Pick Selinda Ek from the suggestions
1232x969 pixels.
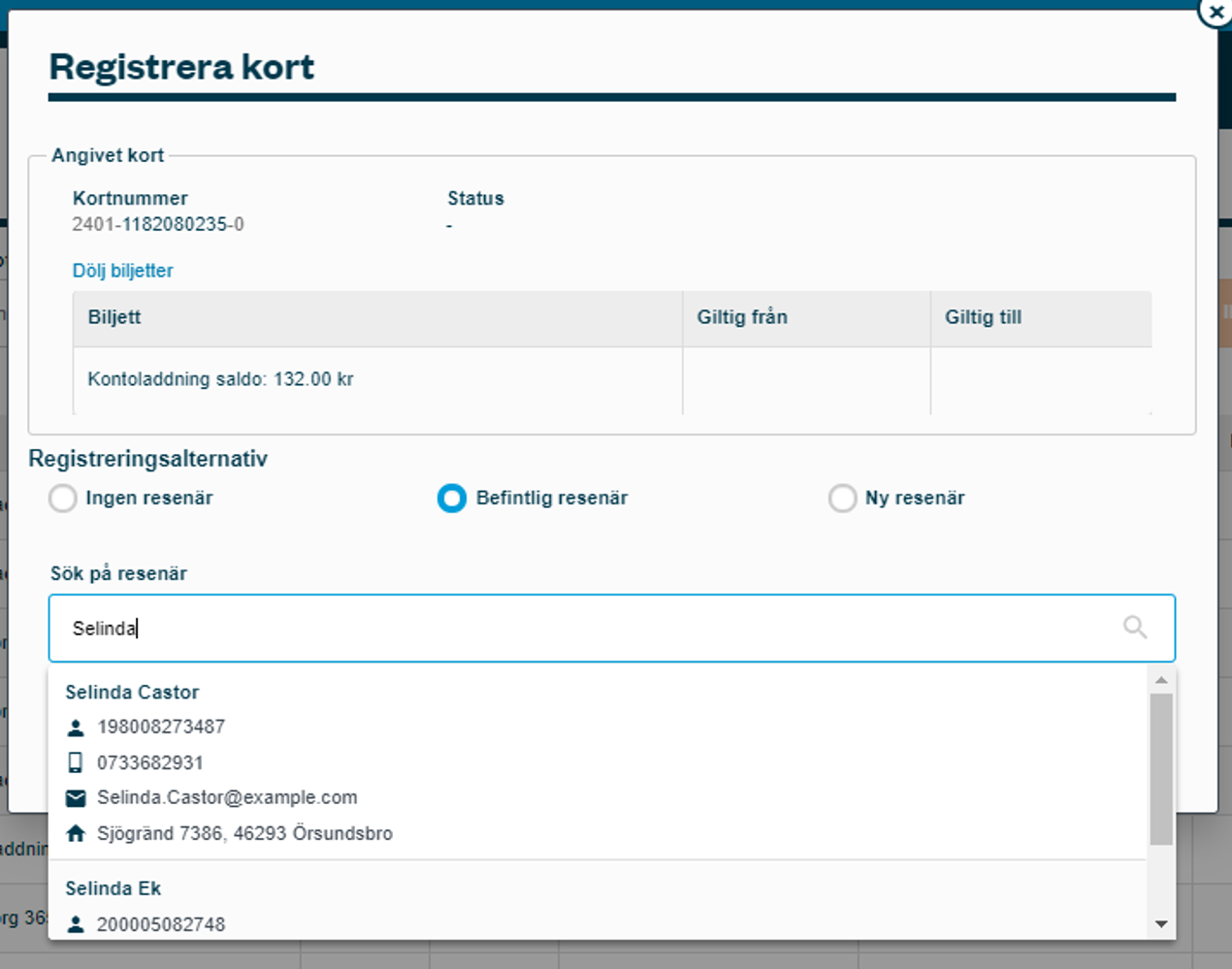[113, 888]
